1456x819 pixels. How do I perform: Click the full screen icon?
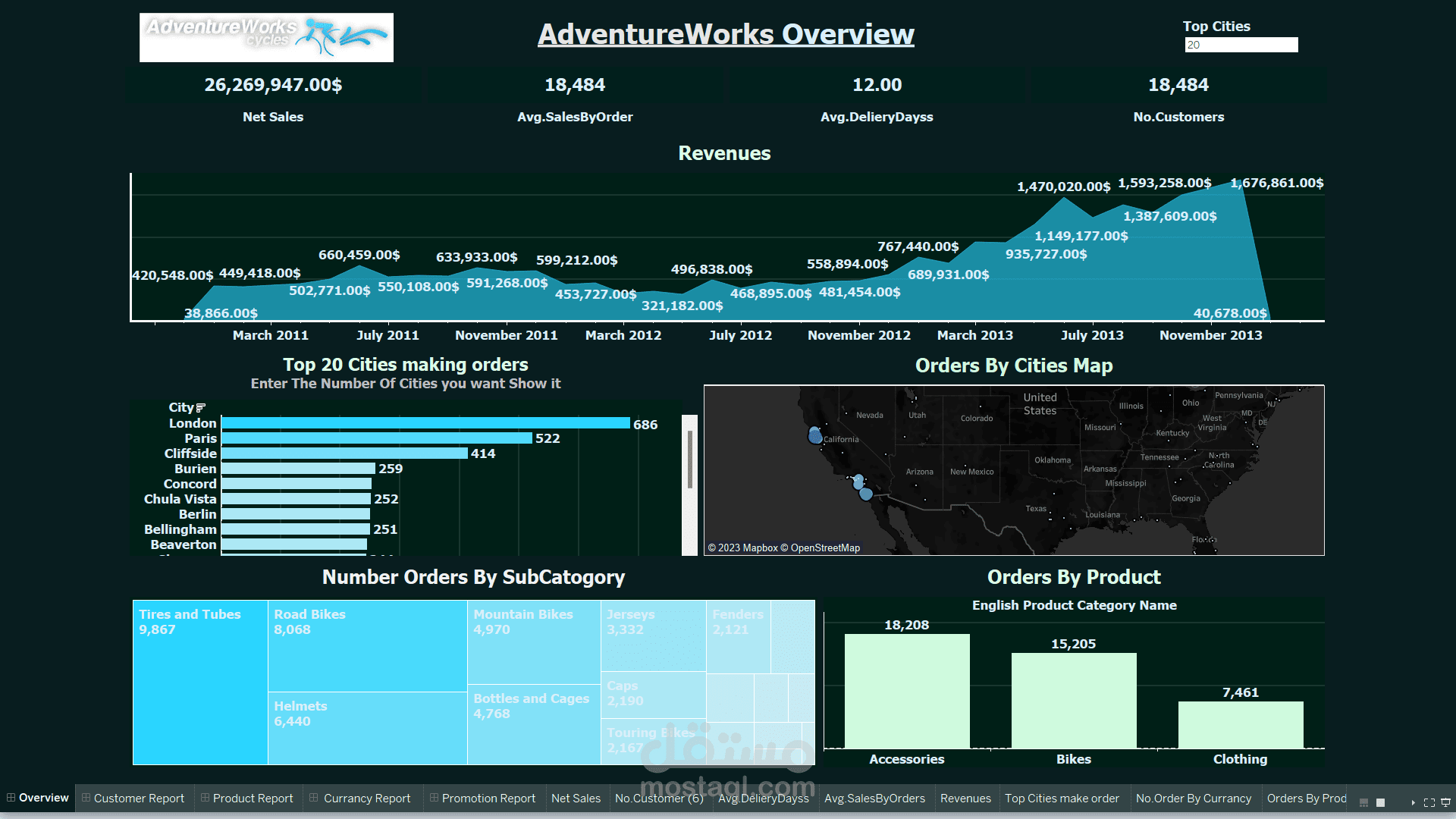pyautogui.click(x=1429, y=802)
